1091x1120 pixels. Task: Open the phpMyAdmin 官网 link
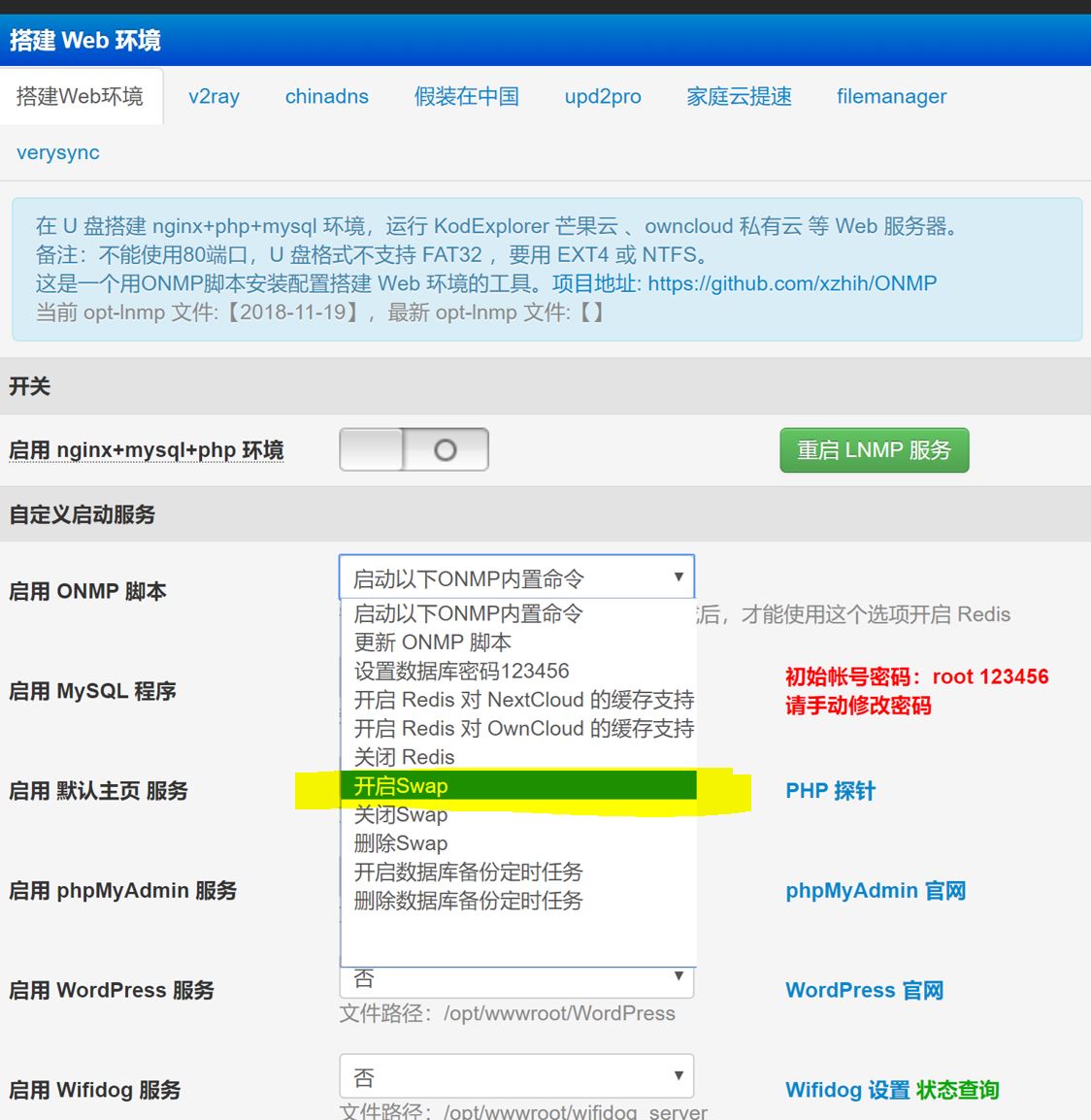[x=876, y=891]
